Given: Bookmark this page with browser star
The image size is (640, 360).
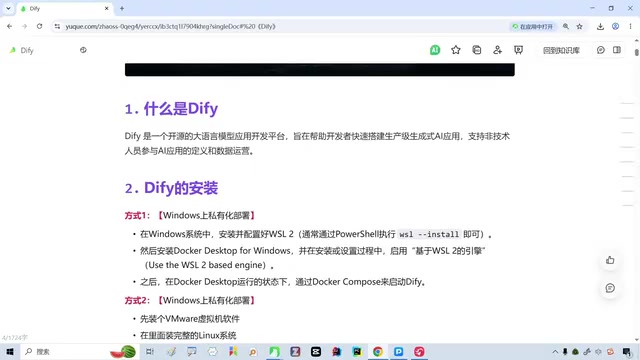Looking at the screenshot, I should click(580, 27).
